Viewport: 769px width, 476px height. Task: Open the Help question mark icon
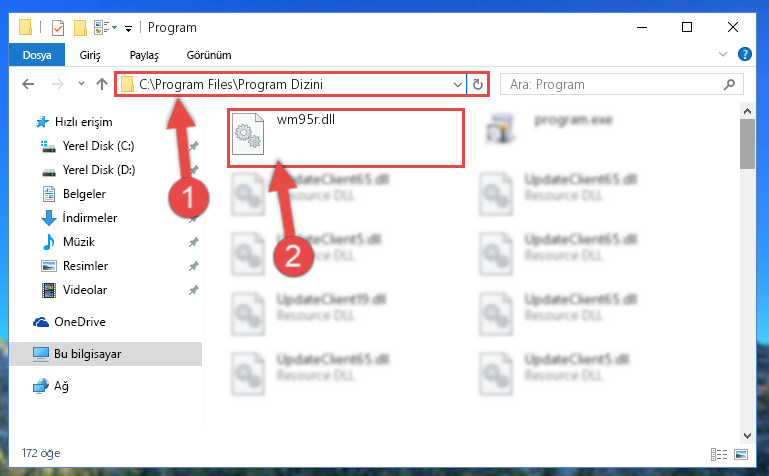pos(744,54)
